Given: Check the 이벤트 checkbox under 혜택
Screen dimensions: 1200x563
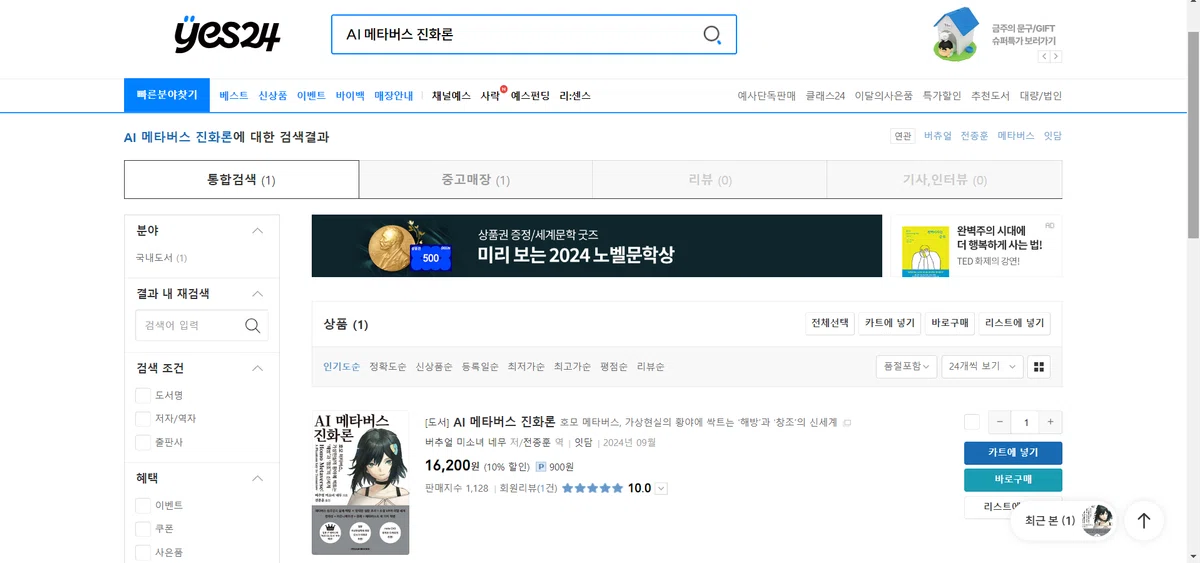Looking at the screenshot, I should [143, 505].
